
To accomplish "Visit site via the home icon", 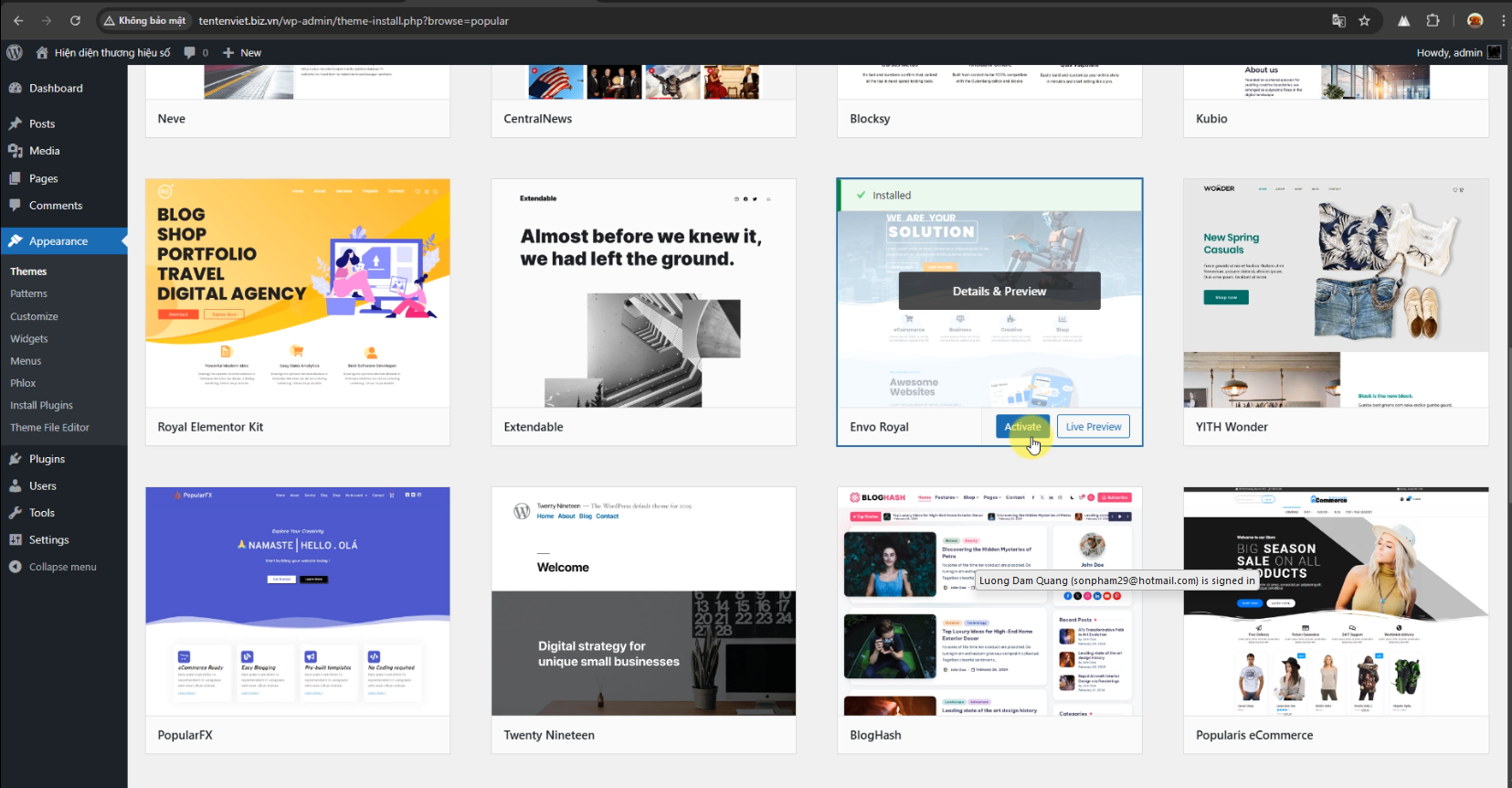I will (42, 52).
